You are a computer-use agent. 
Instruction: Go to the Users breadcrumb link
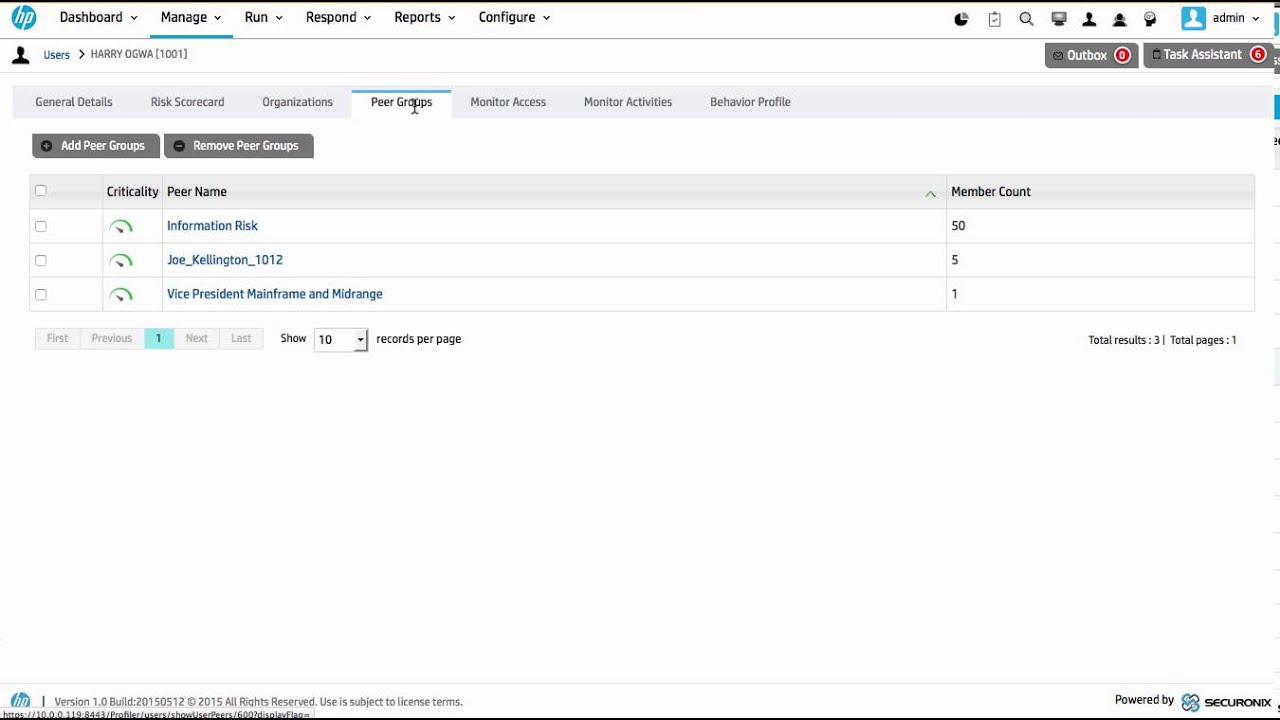pos(56,55)
